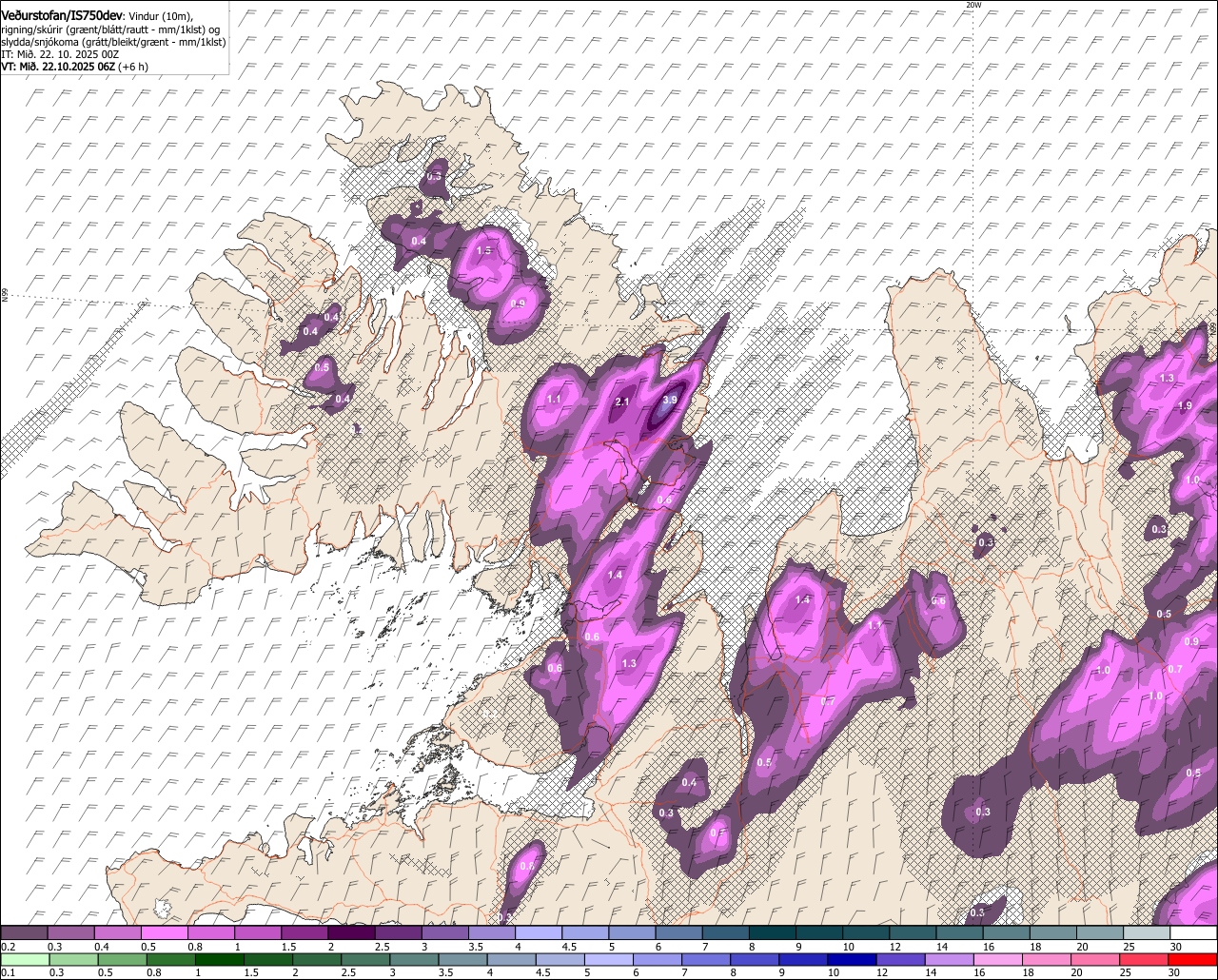Select top legend swatch between 2 and 2.5
This screenshot has height=980, width=1218.
(x=351, y=932)
